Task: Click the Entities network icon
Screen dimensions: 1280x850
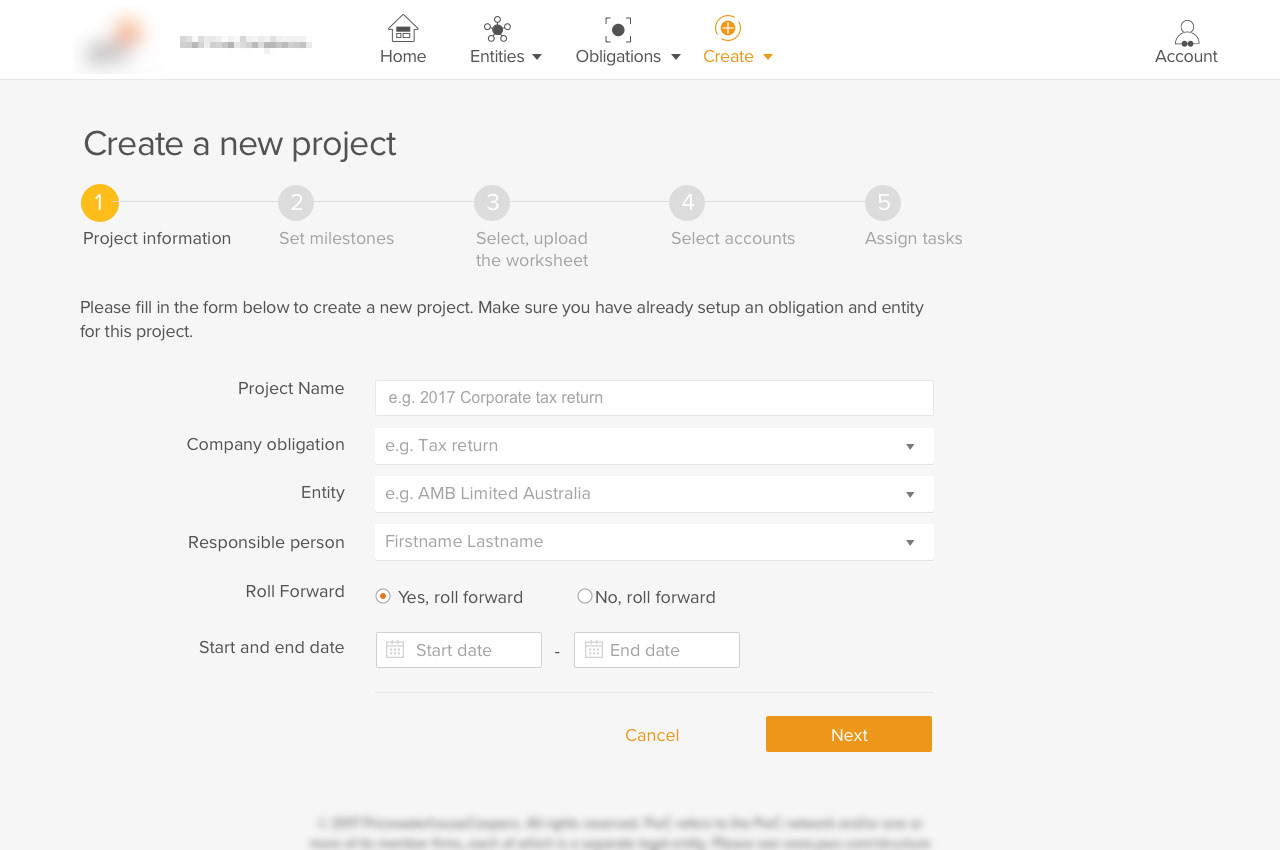Action: tap(497, 29)
